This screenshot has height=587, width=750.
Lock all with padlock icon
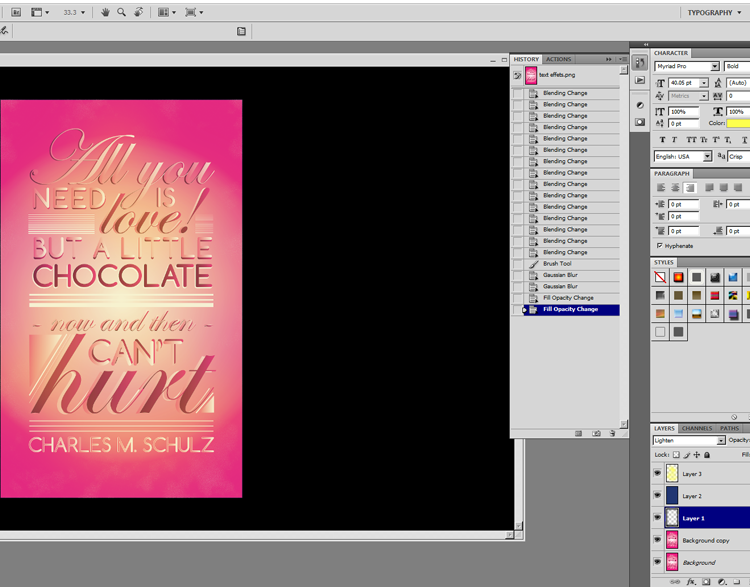coord(707,455)
